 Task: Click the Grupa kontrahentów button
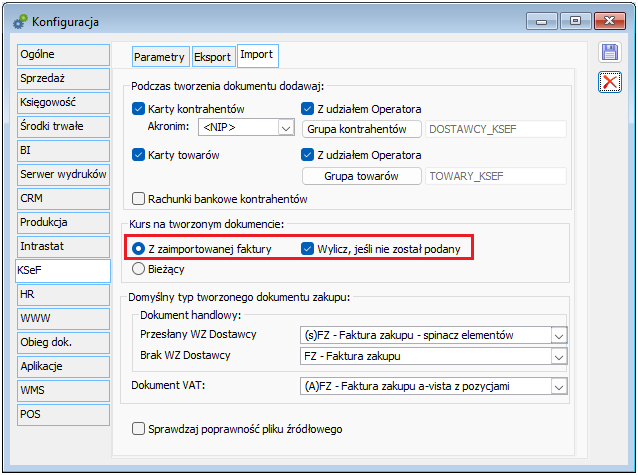pyautogui.click(x=357, y=129)
